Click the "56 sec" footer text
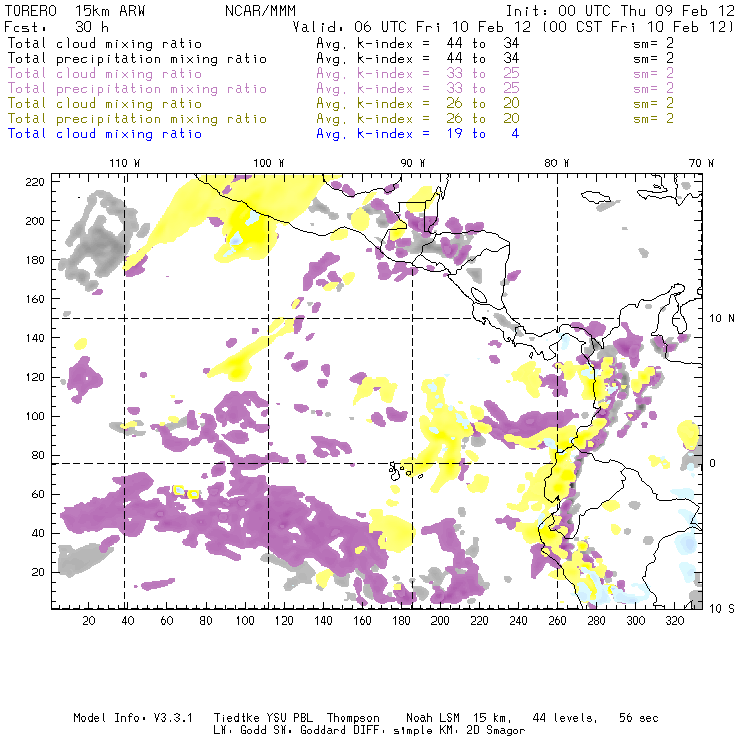Screen dimensions: 740x740 pos(639,718)
